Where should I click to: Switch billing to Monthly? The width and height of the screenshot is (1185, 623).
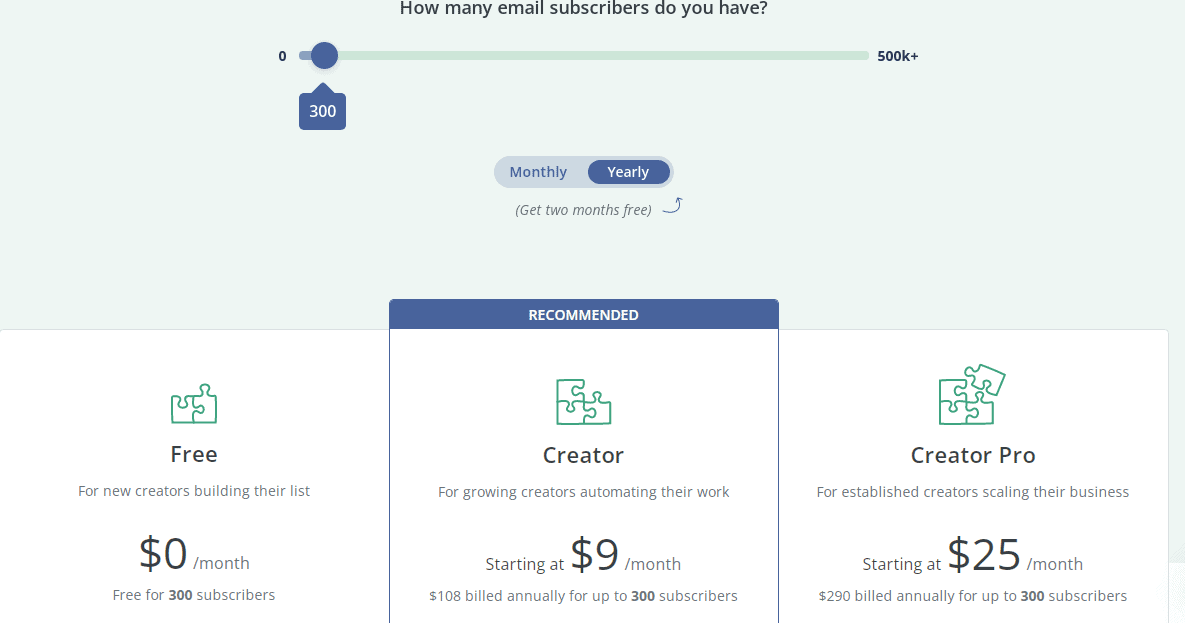tap(538, 171)
